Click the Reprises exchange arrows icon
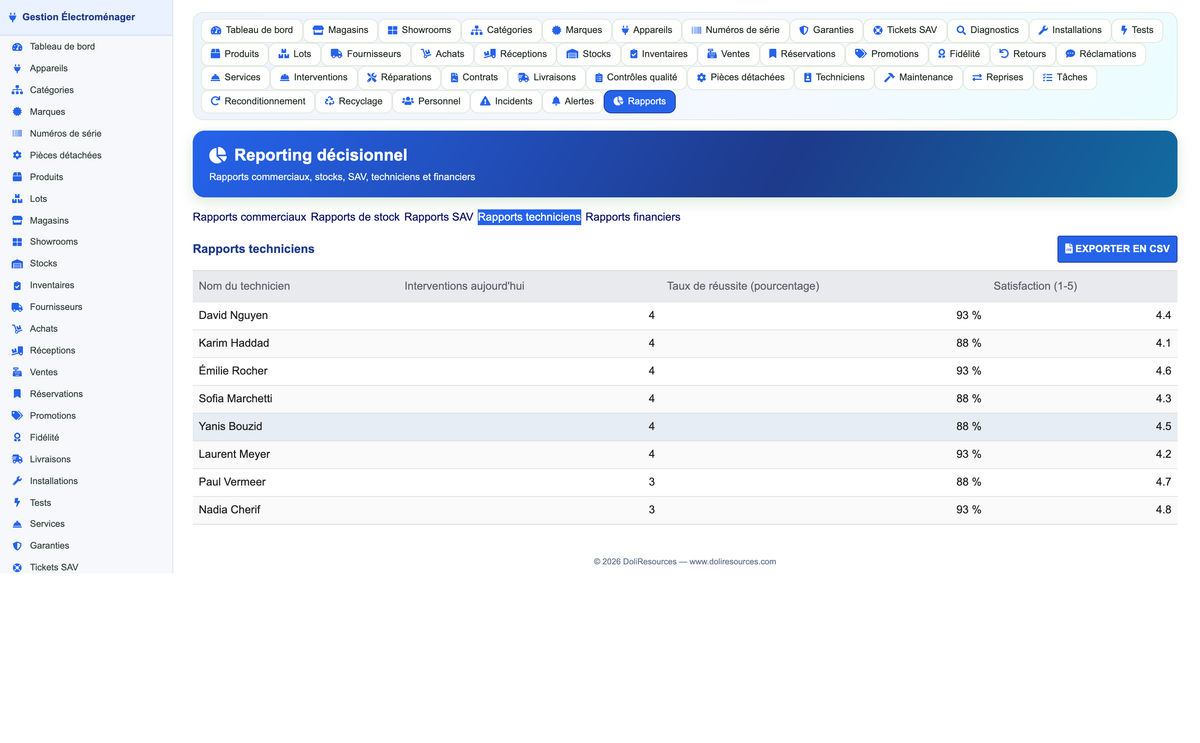 977,78
